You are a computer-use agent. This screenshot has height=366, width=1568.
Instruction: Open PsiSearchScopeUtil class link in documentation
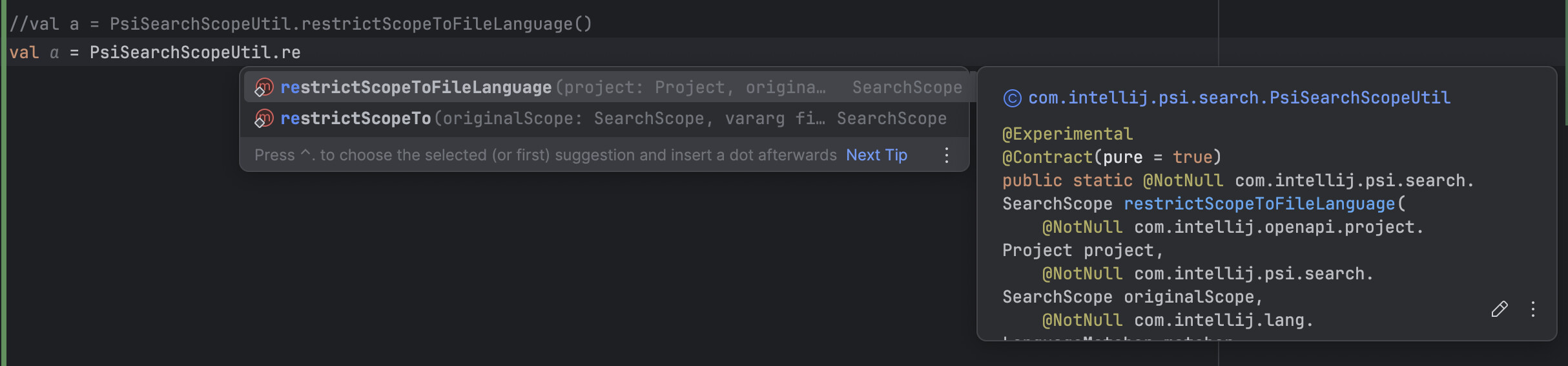[1239, 98]
